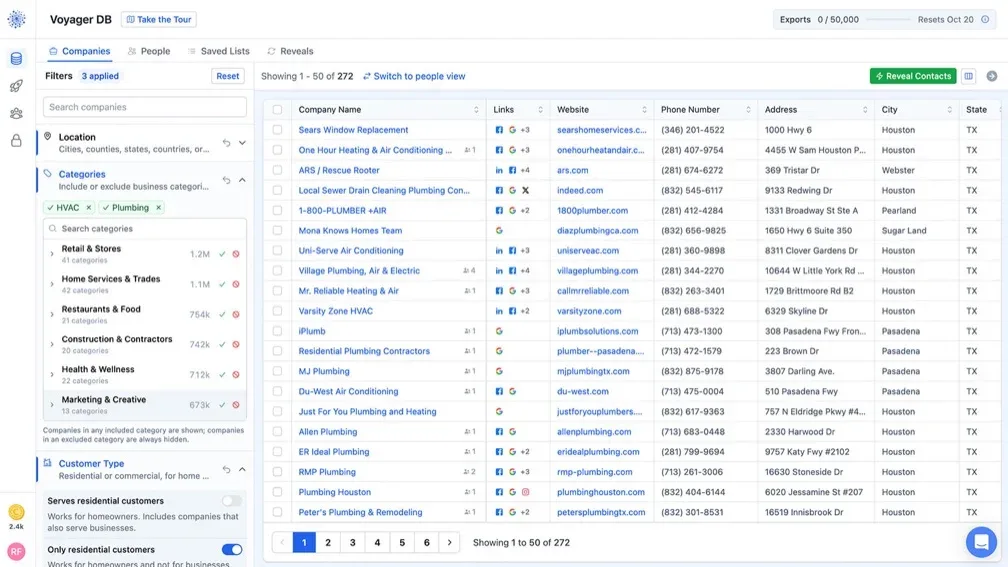This screenshot has width=1008, height=567.
Task: Open Google link for Mona Knows Homes Team
Action: coord(499,230)
